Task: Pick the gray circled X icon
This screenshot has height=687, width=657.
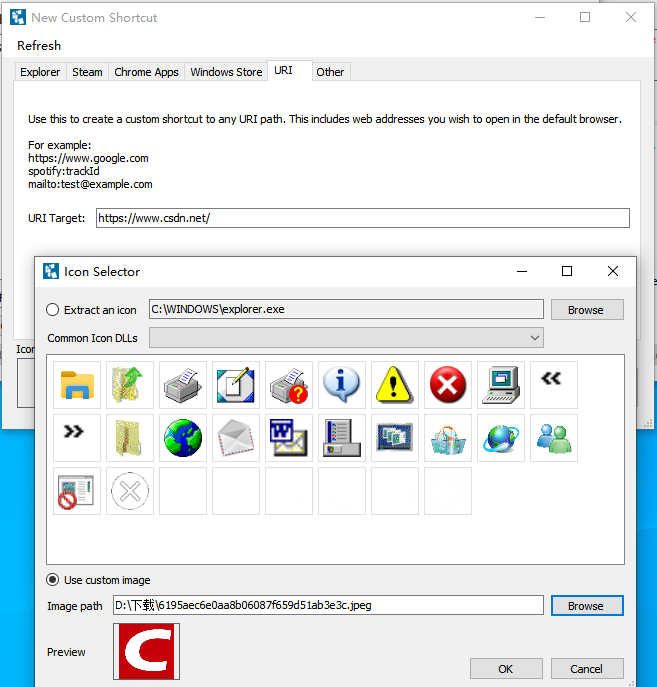Action: pyautogui.click(x=130, y=491)
